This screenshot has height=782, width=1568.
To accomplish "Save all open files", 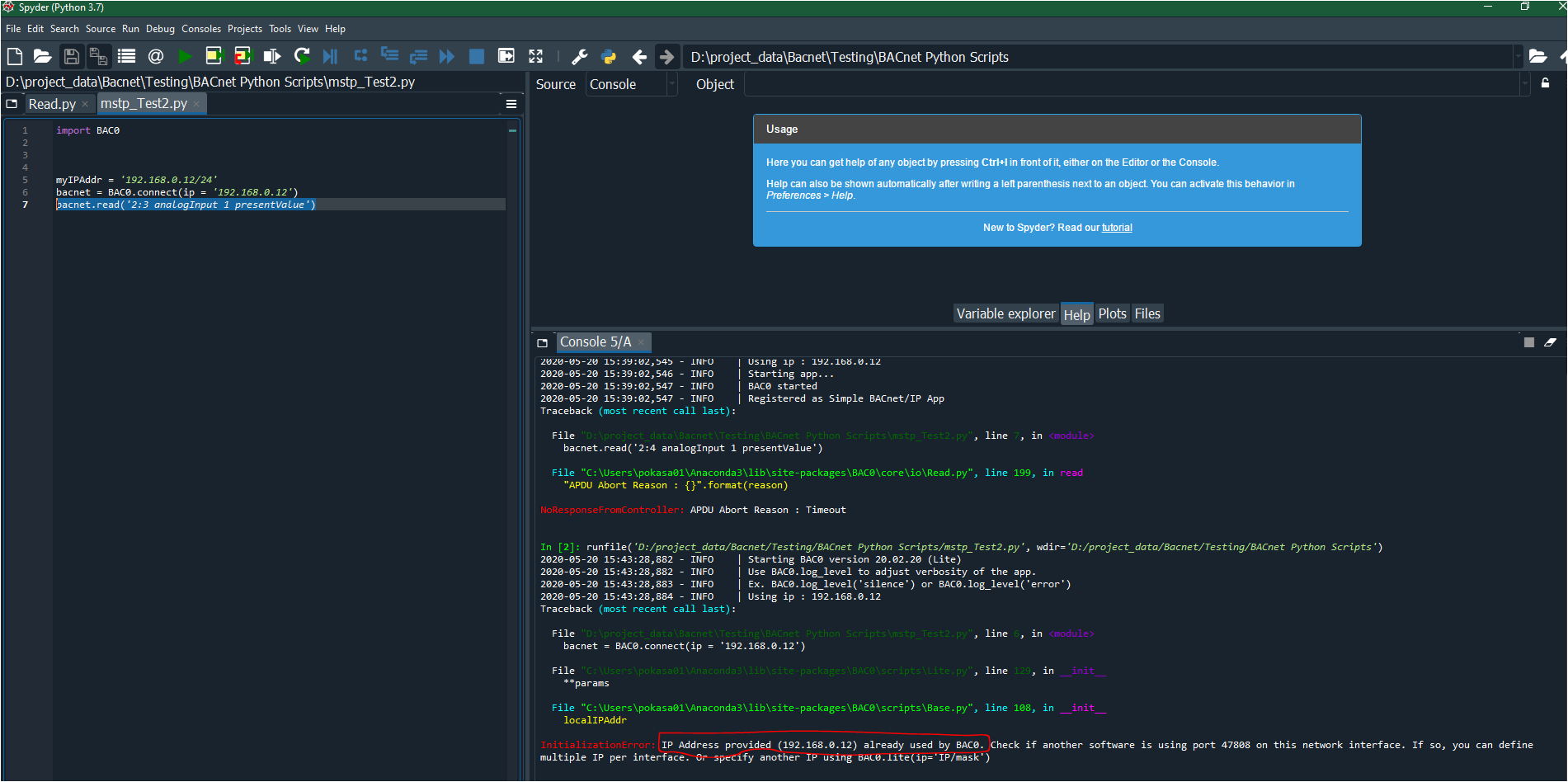I will click(x=99, y=56).
